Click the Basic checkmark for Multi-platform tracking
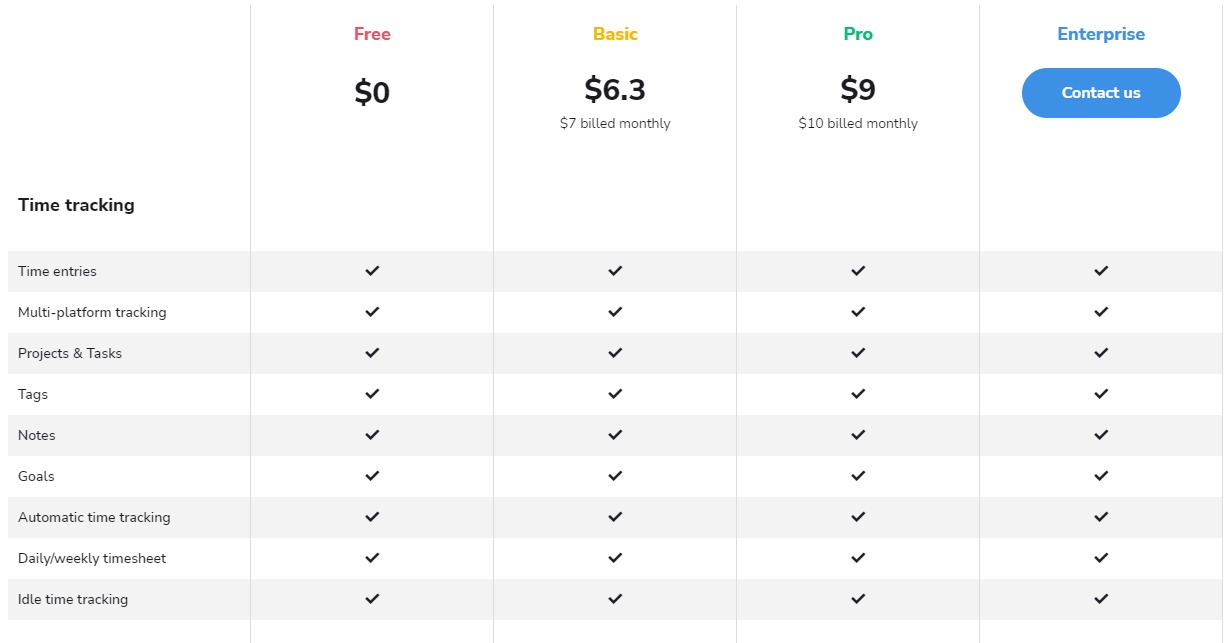This screenshot has width=1230, height=643. tap(615, 312)
